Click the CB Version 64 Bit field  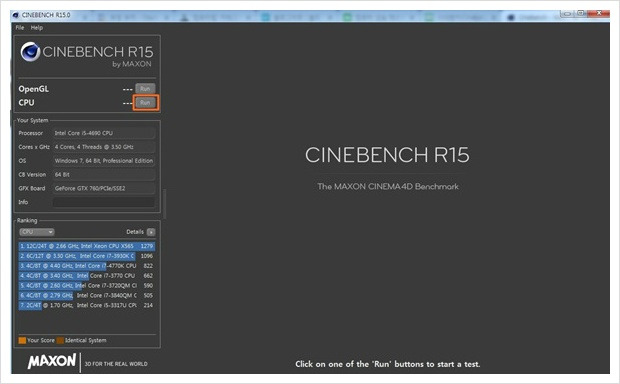click(104, 174)
